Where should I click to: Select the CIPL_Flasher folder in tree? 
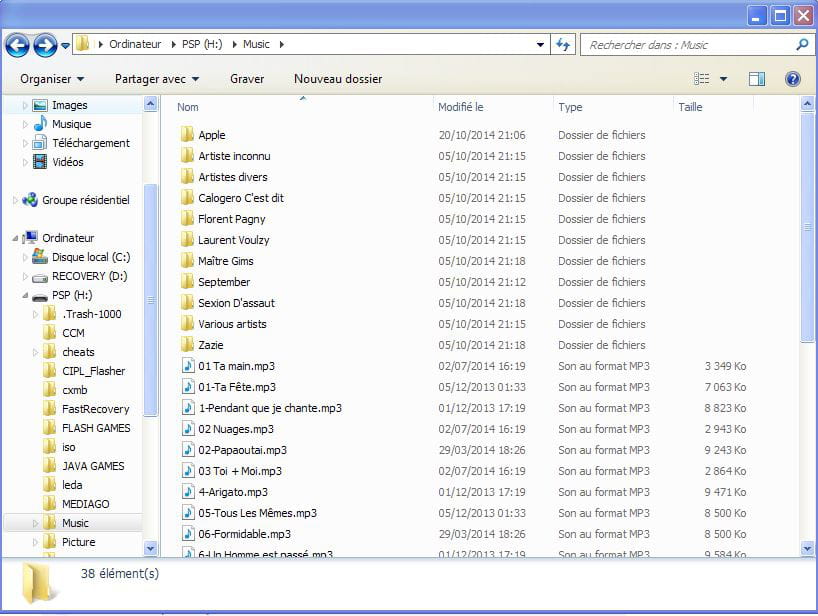pos(93,371)
